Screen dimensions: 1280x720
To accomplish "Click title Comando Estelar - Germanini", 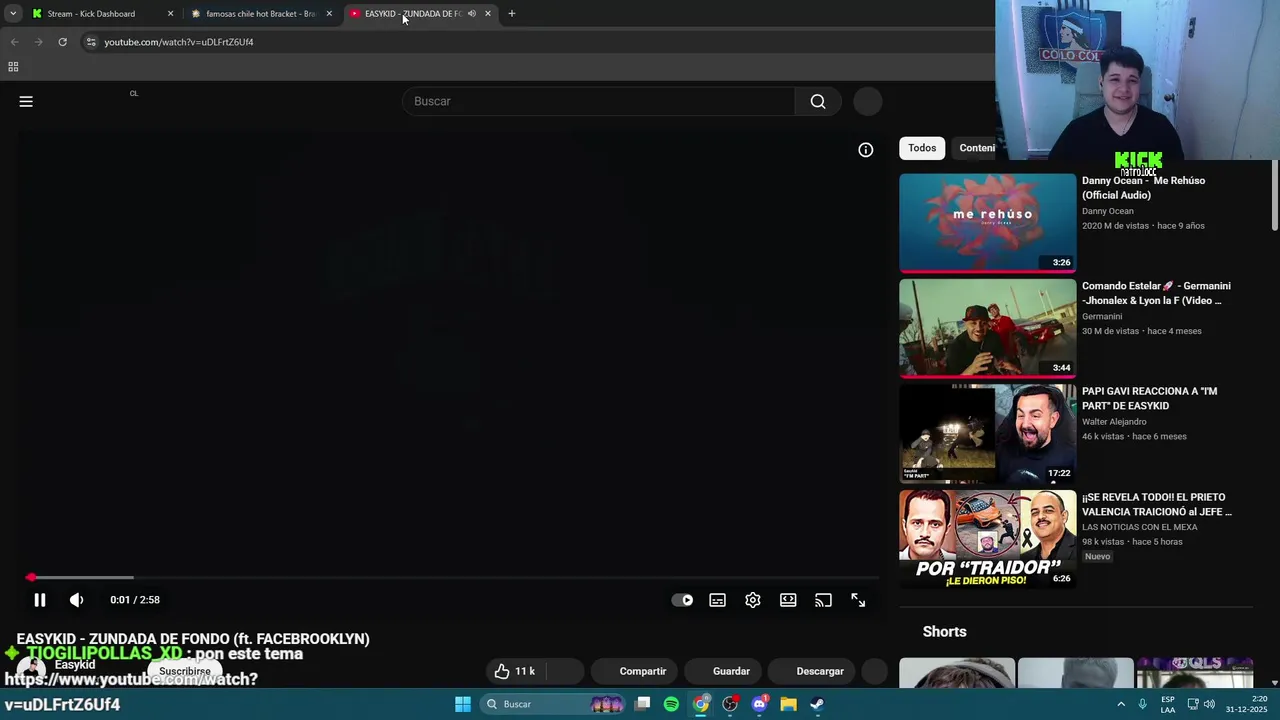I will coord(1156,293).
